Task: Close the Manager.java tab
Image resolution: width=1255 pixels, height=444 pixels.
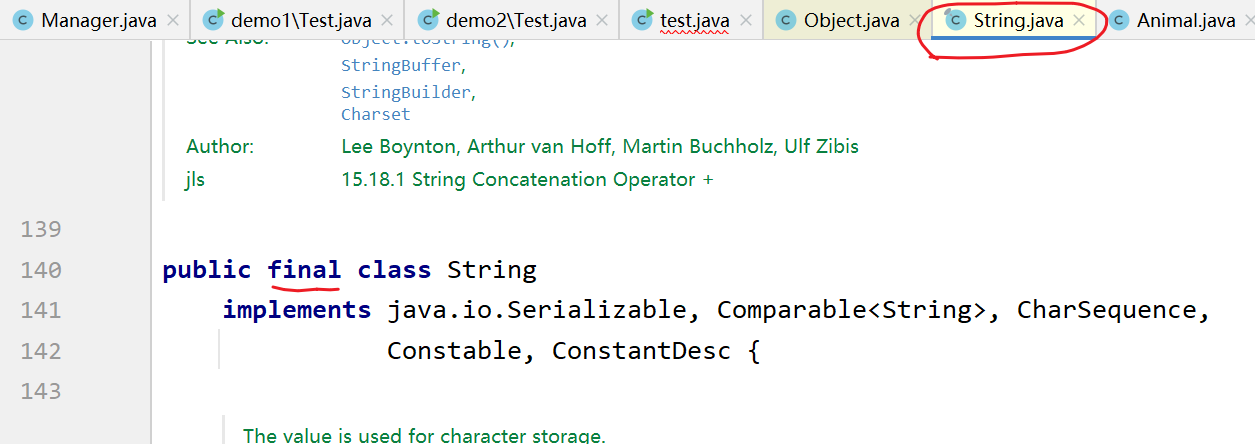Action: (173, 20)
